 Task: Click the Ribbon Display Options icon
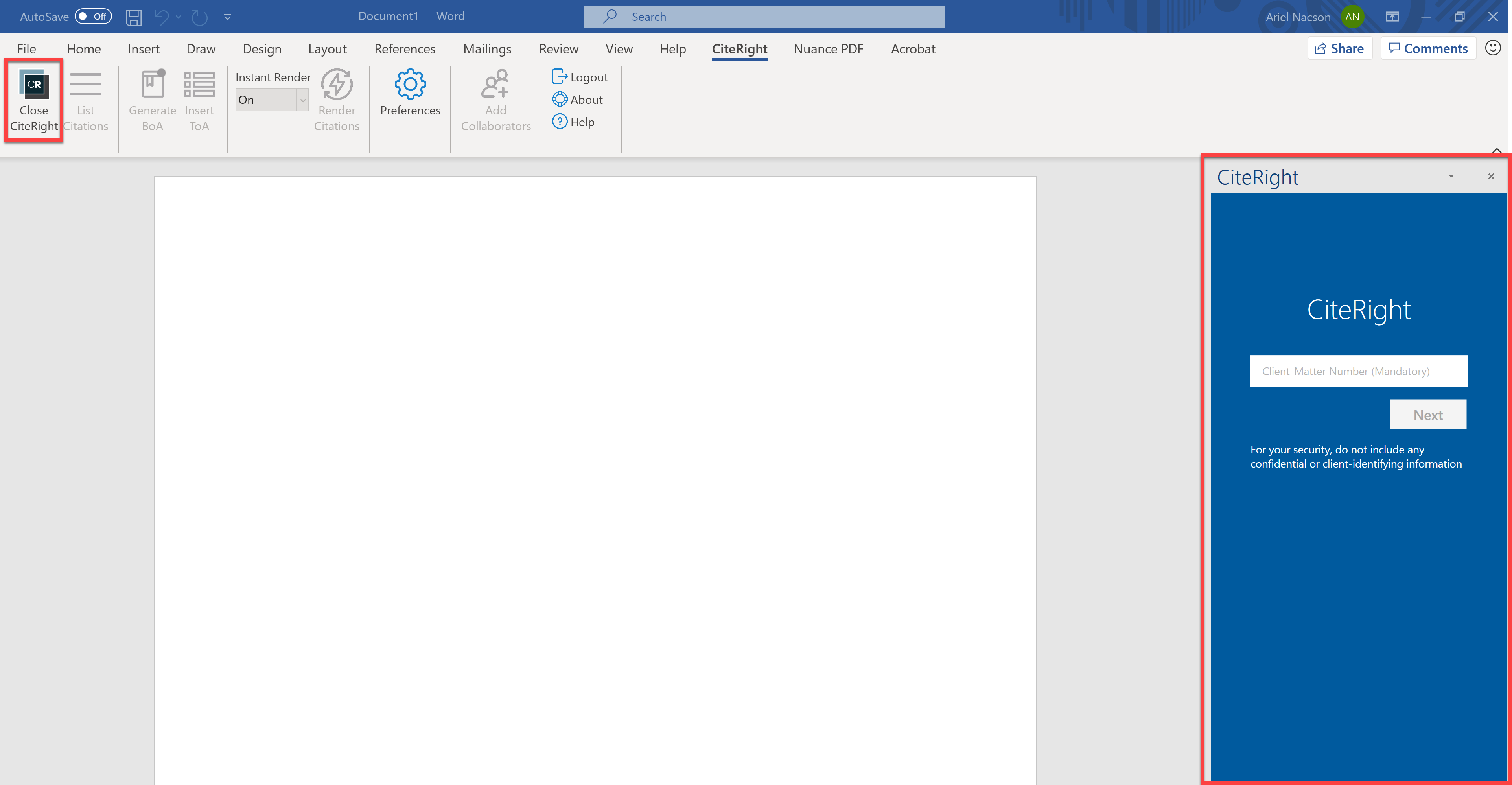pyautogui.click(x=1392, y=17)
